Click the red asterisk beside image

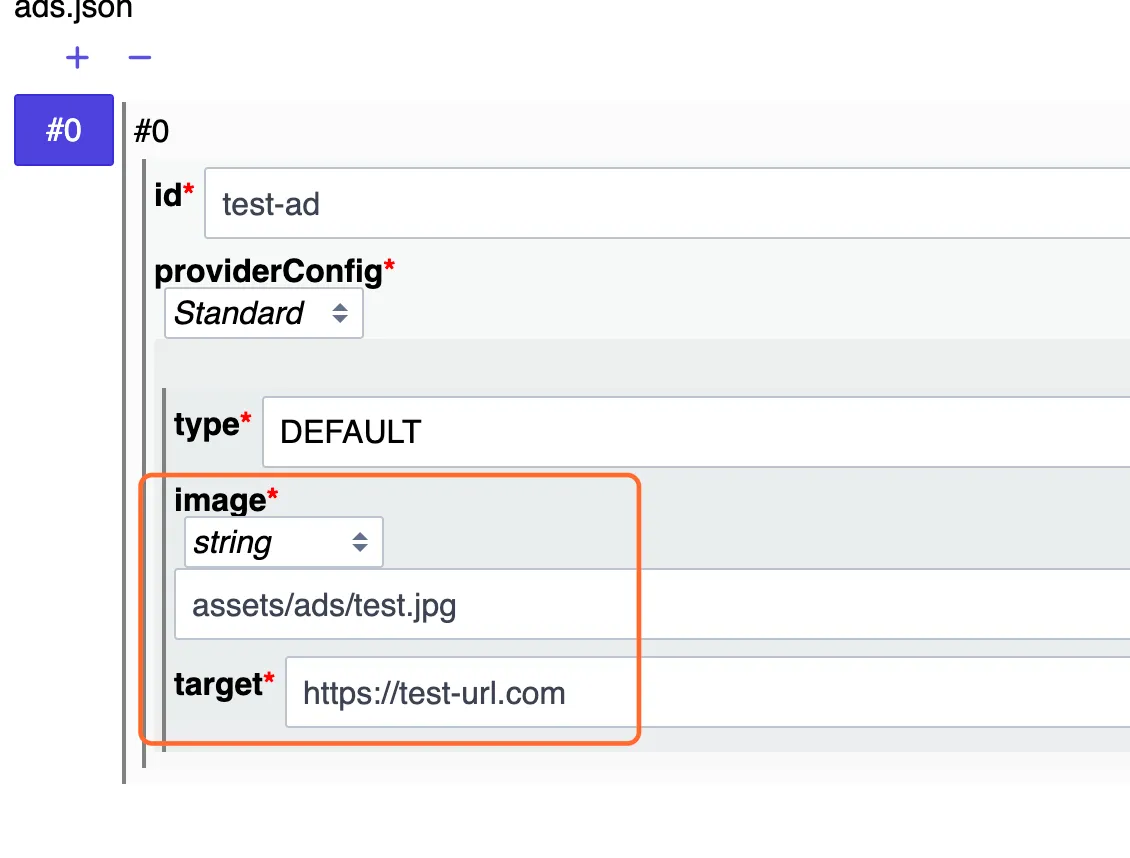[272, 493]
